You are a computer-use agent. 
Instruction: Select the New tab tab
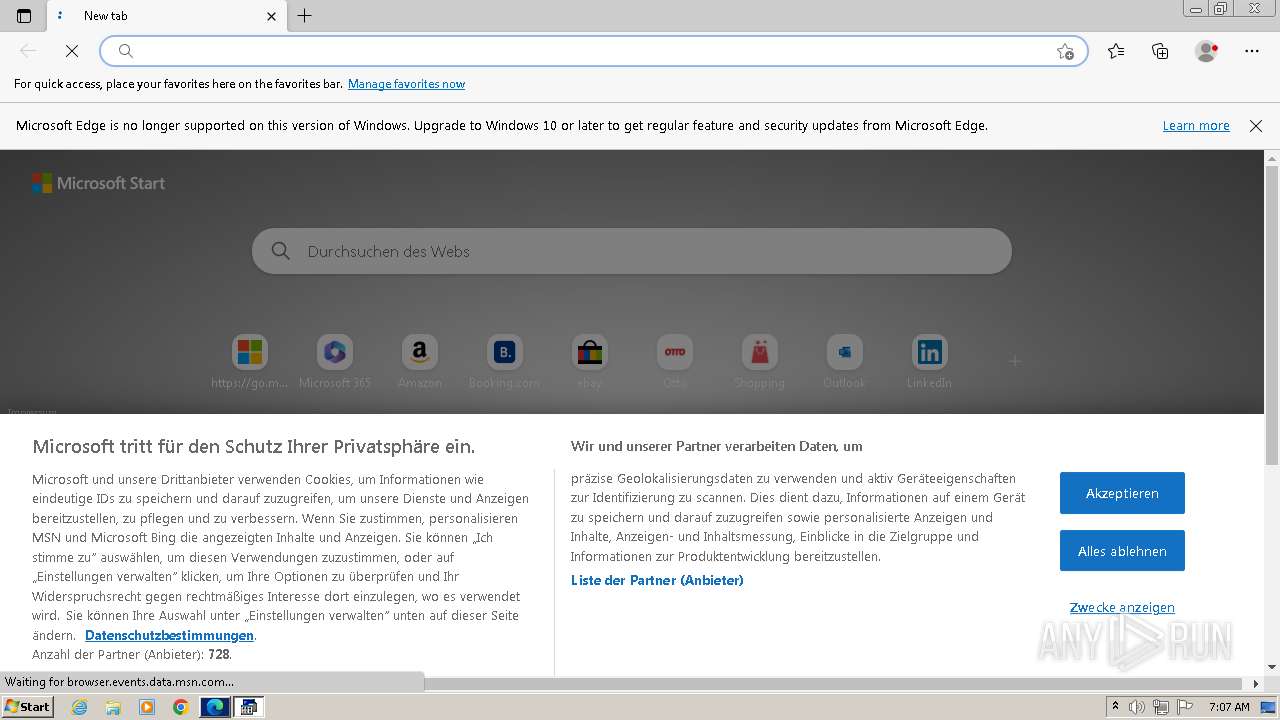pos(166,16)
